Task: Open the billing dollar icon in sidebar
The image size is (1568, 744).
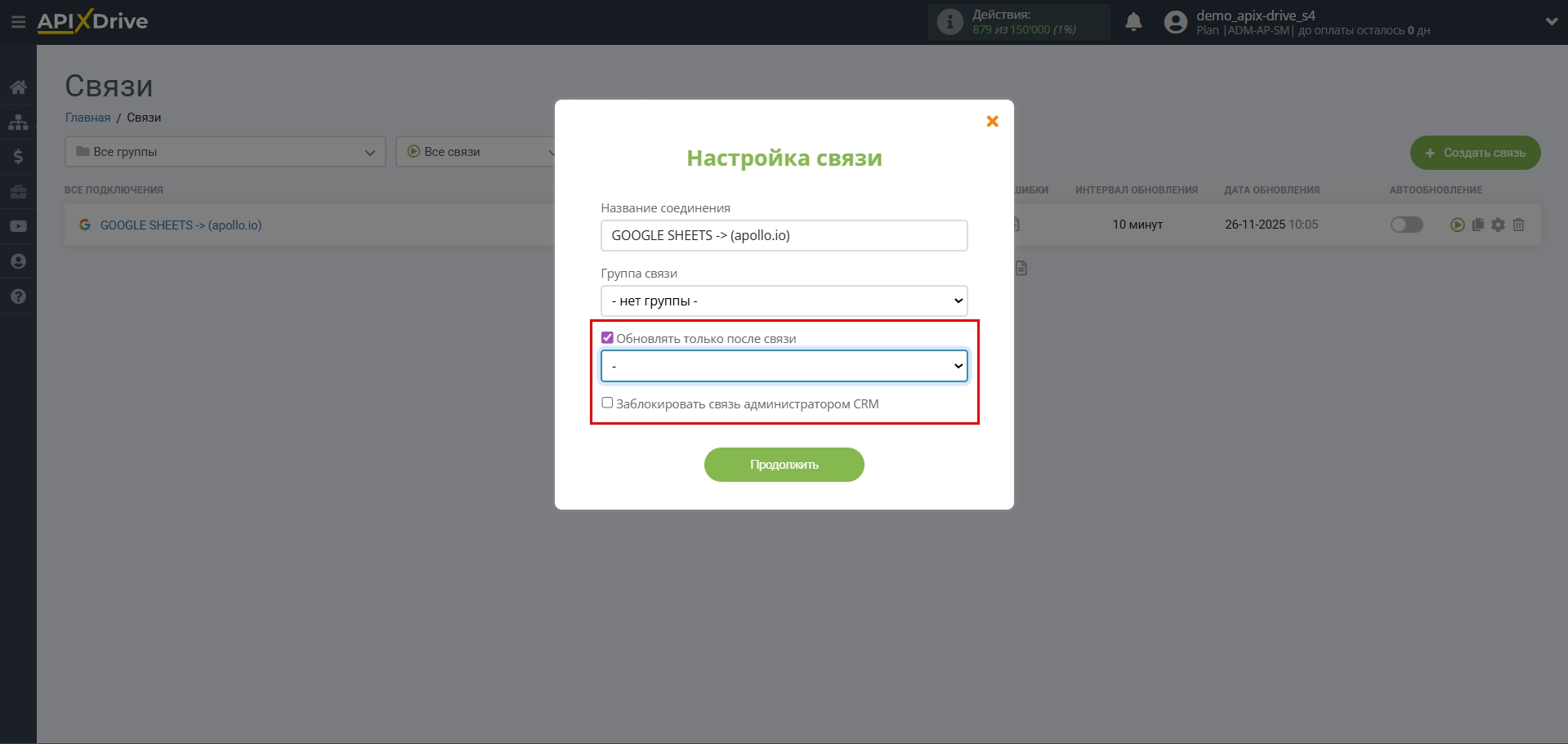Action: (x=18, y=157)
